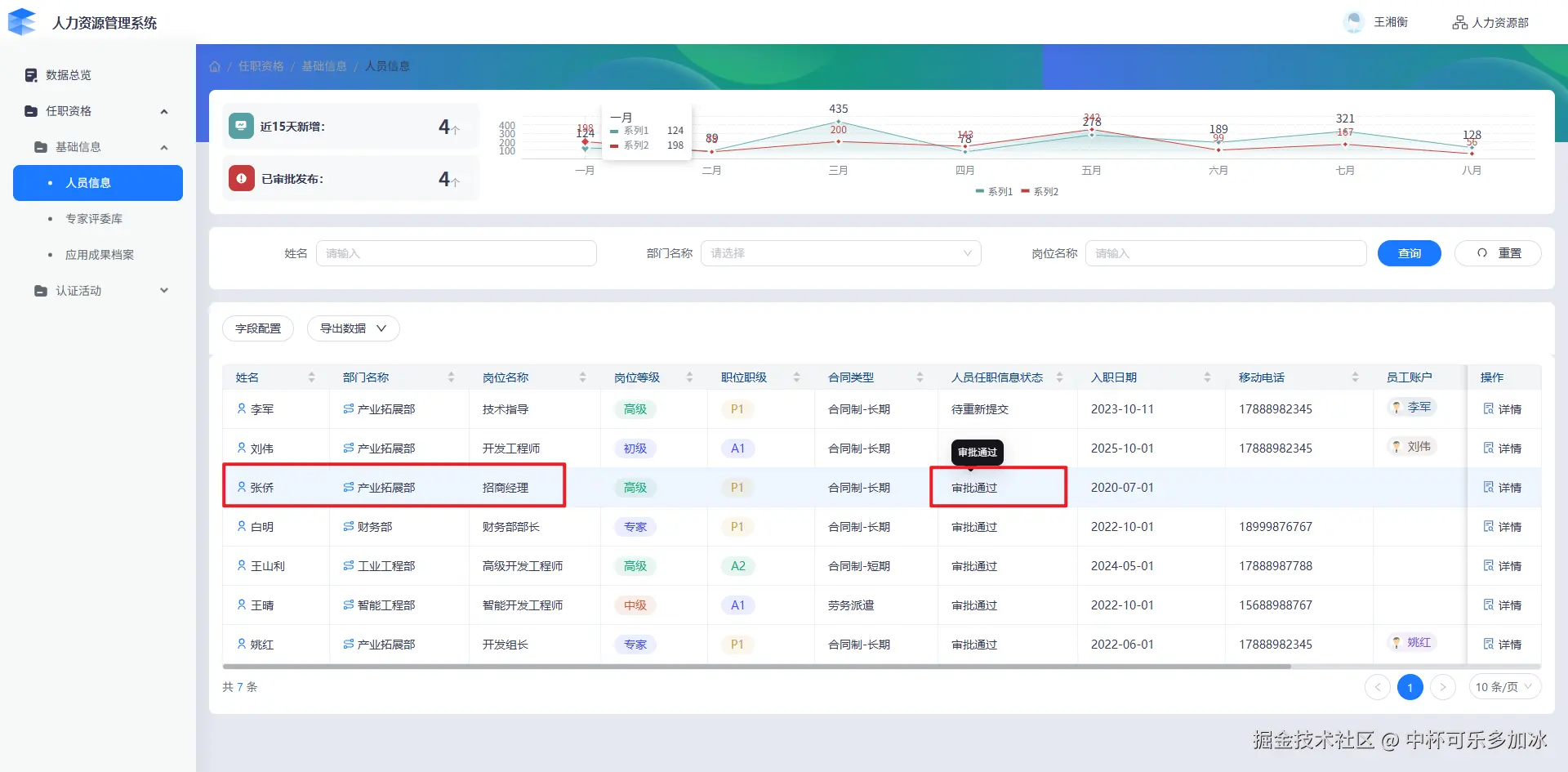Screen dimensions: 1568x772
Task: Click the user avatar next to 王湘衡
Action: [x=1353, y=22]
